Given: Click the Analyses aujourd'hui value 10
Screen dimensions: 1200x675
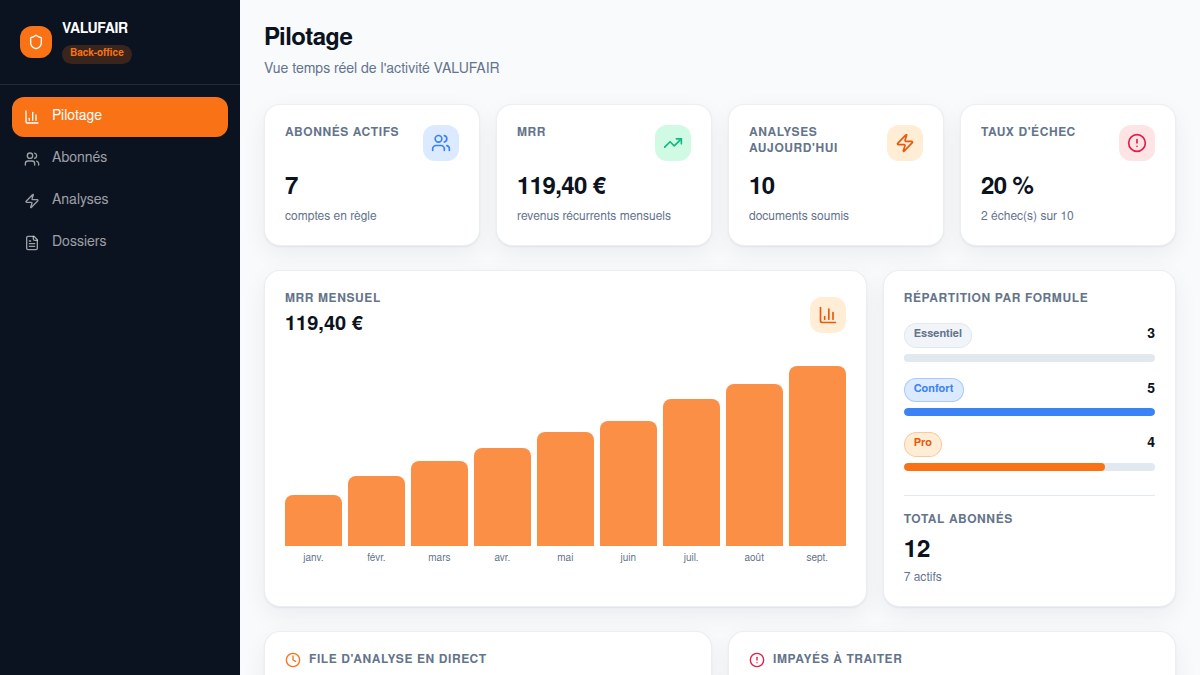Looking at the screenshot, I should click(x=762, y=186).
